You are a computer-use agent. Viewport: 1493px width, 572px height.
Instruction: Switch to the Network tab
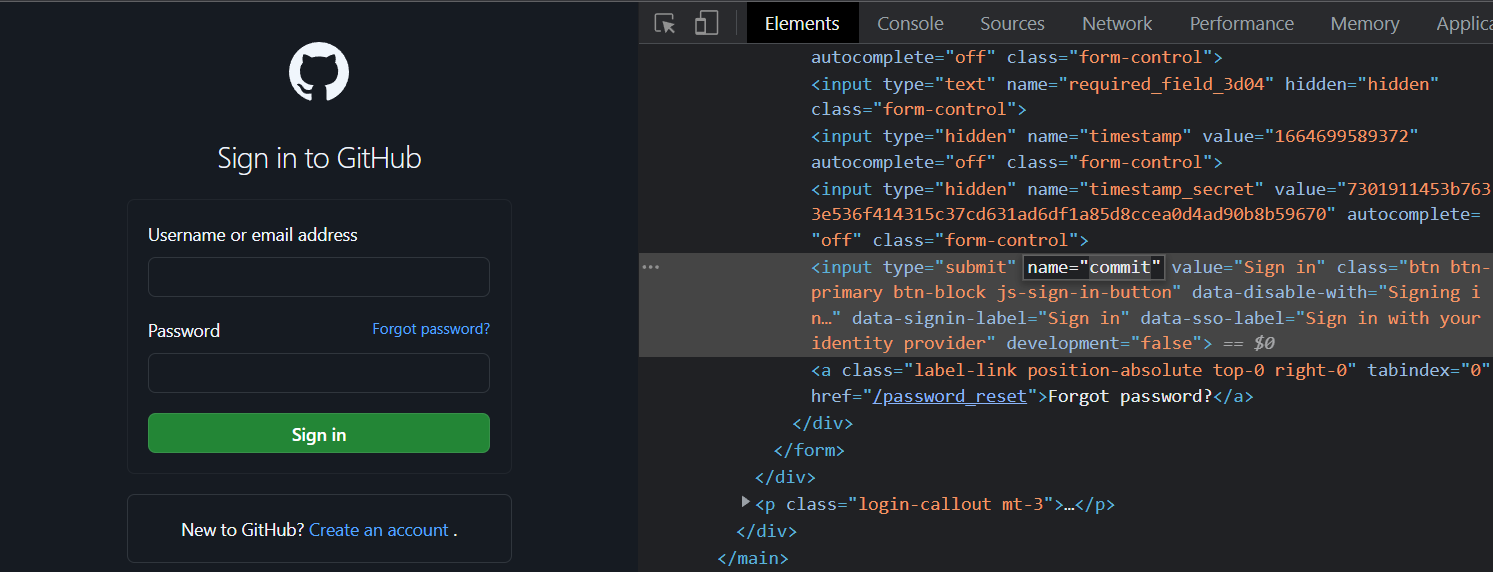pos(1117,23)
